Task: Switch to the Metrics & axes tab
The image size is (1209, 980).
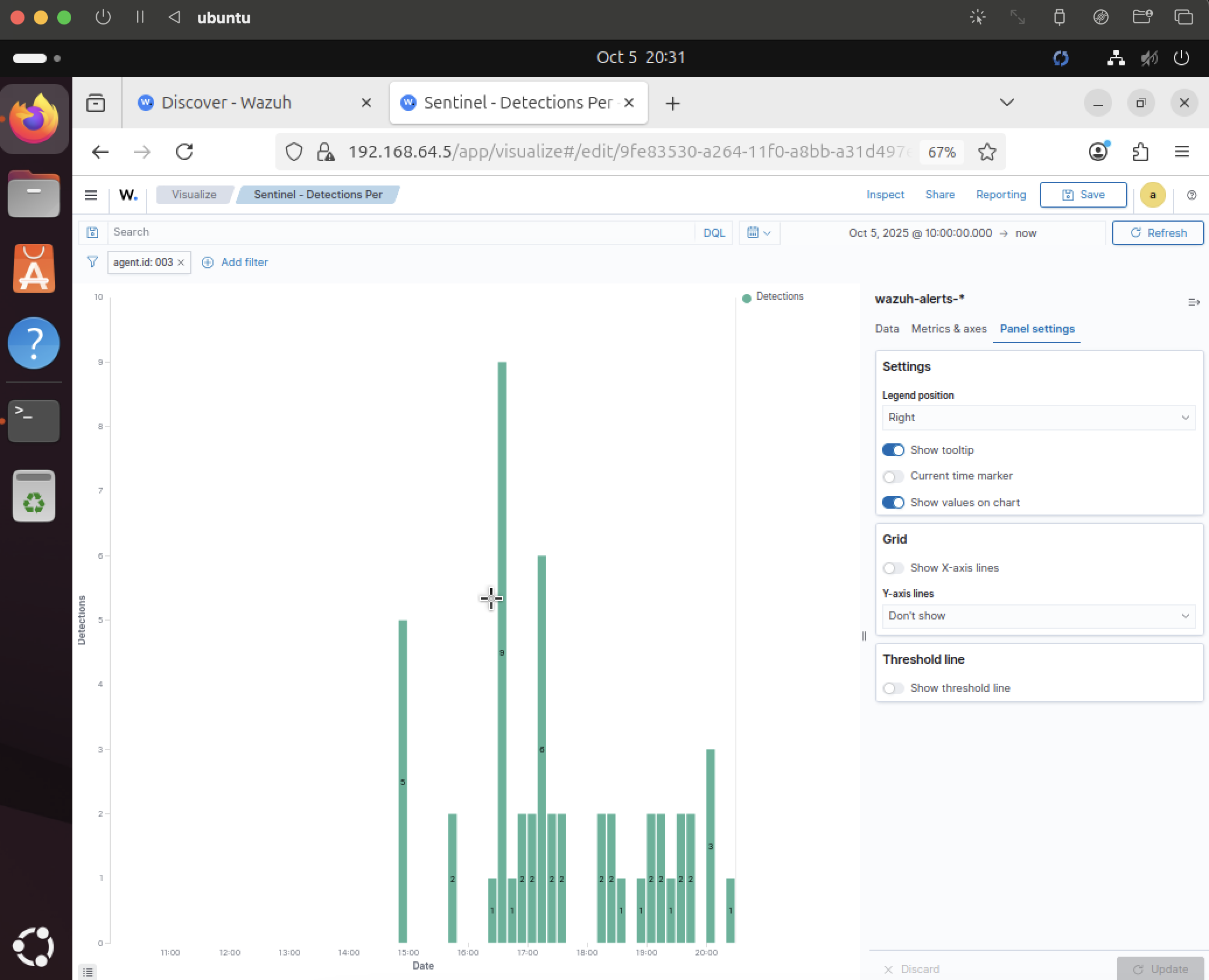Action: tap(949, 329)
